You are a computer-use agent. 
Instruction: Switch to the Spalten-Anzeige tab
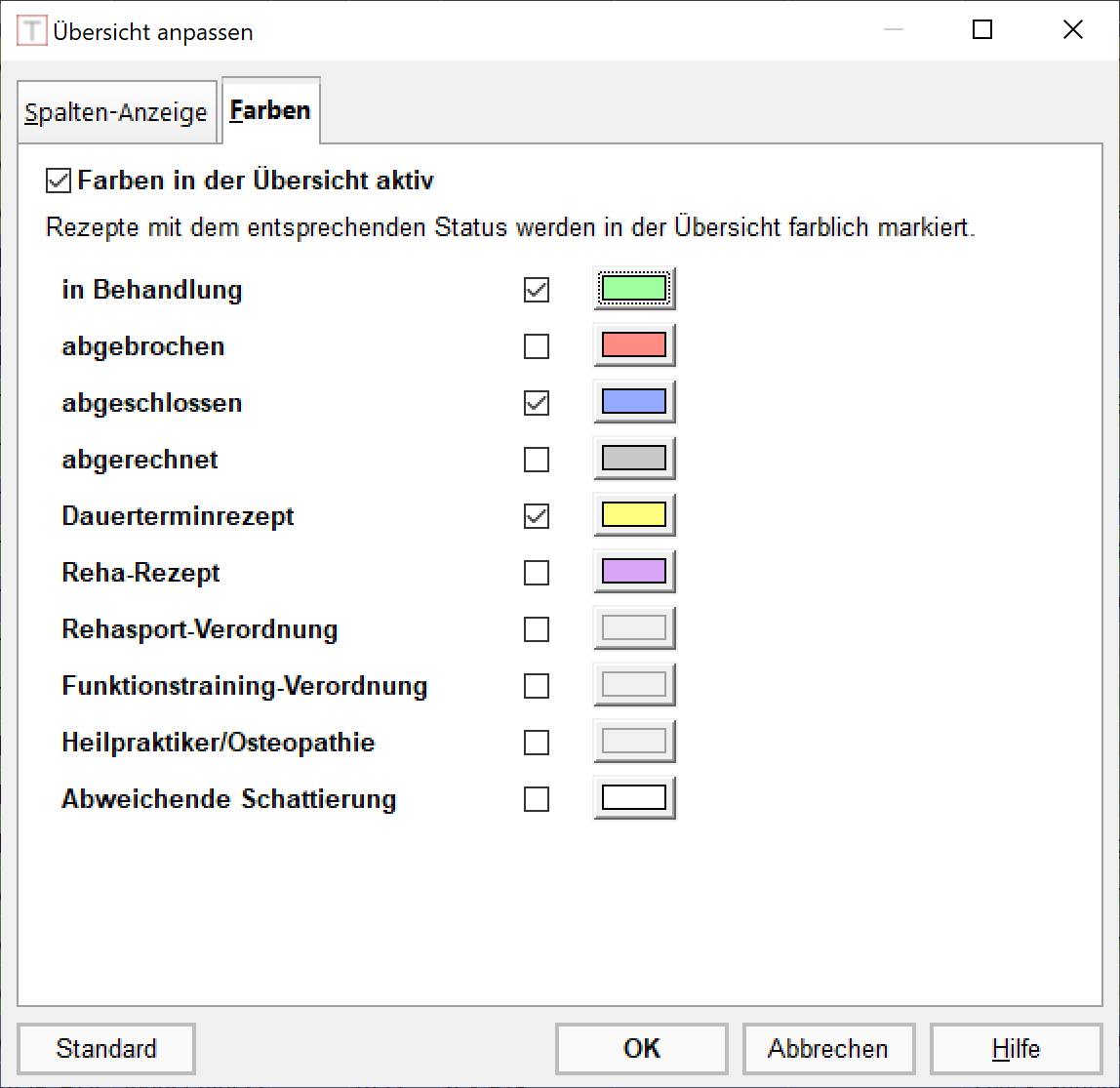(116, 112)
